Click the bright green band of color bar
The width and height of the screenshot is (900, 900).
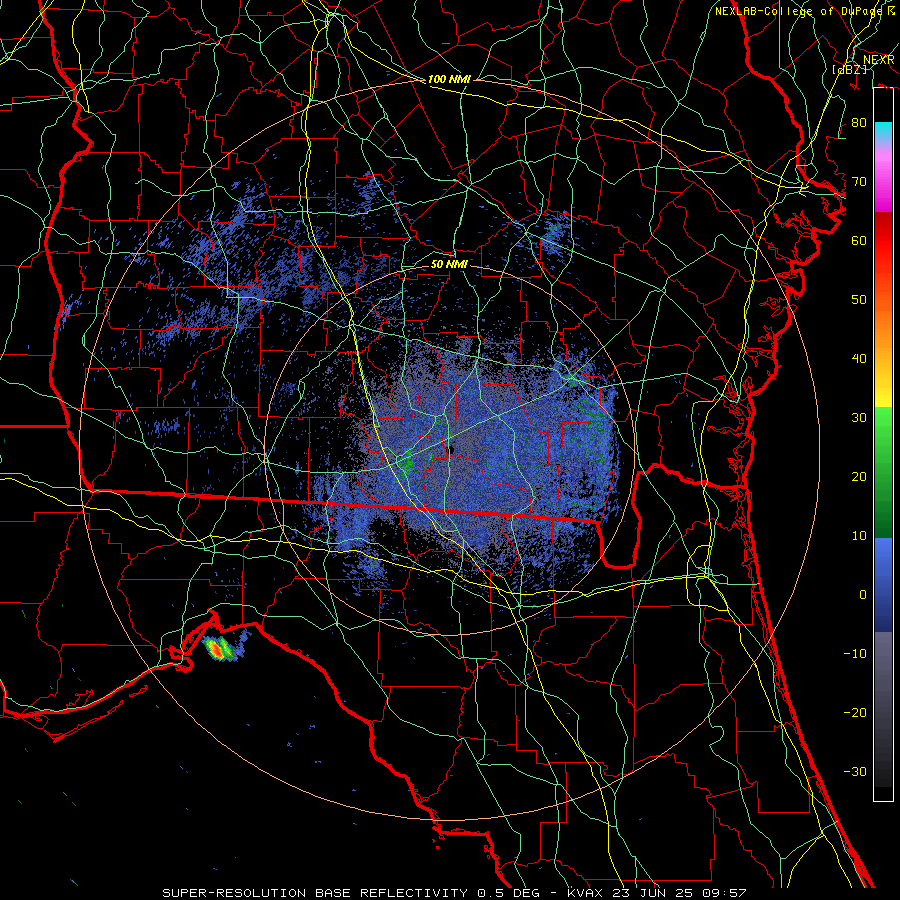click(x=883, y=428)
